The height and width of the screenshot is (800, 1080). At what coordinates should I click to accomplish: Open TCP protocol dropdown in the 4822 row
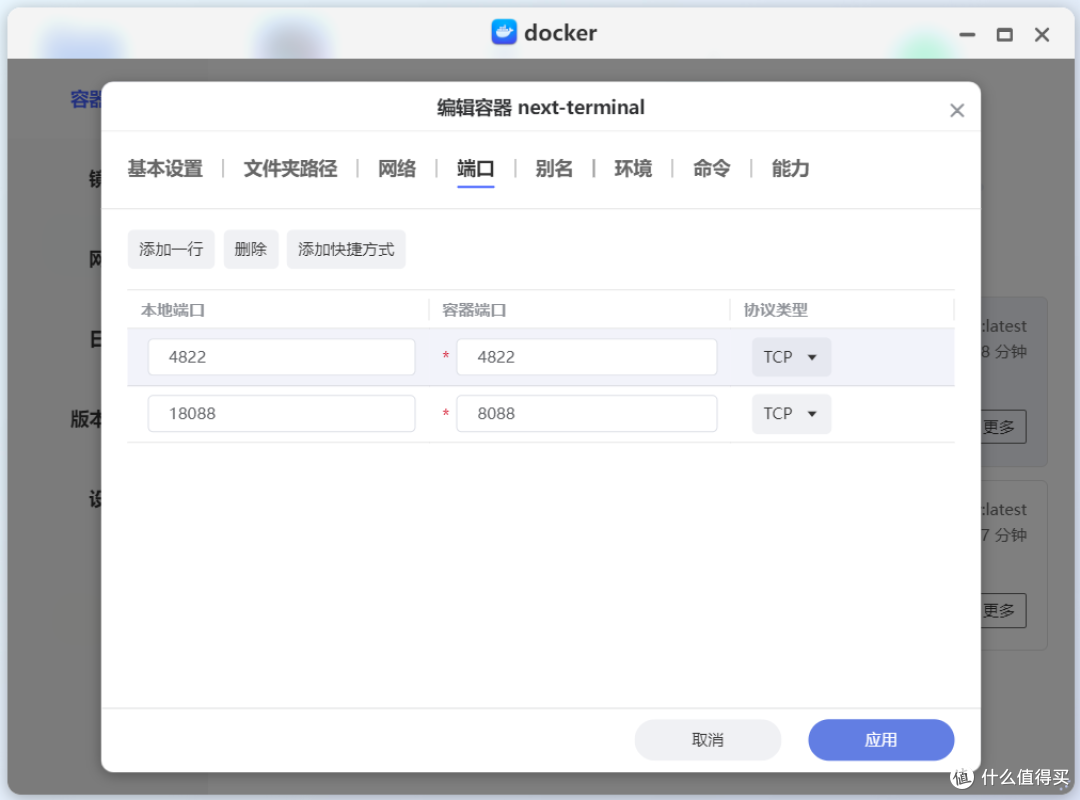coord(791,357)
